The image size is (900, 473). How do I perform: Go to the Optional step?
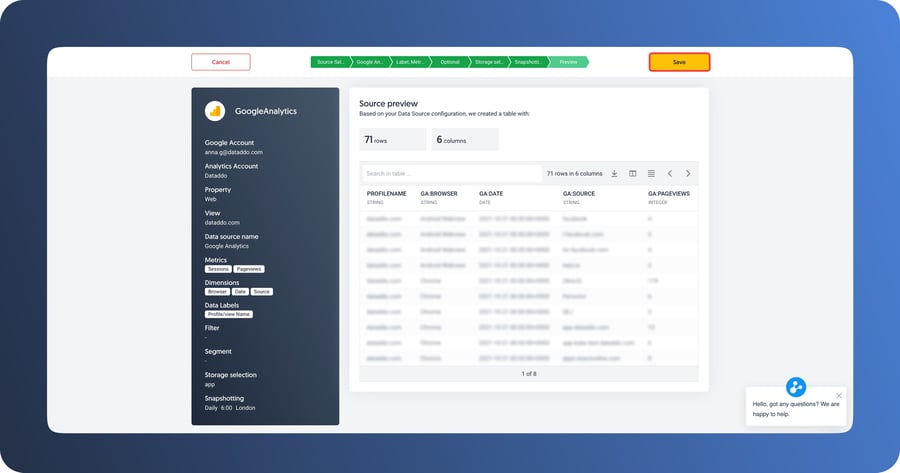coord(449,62)
